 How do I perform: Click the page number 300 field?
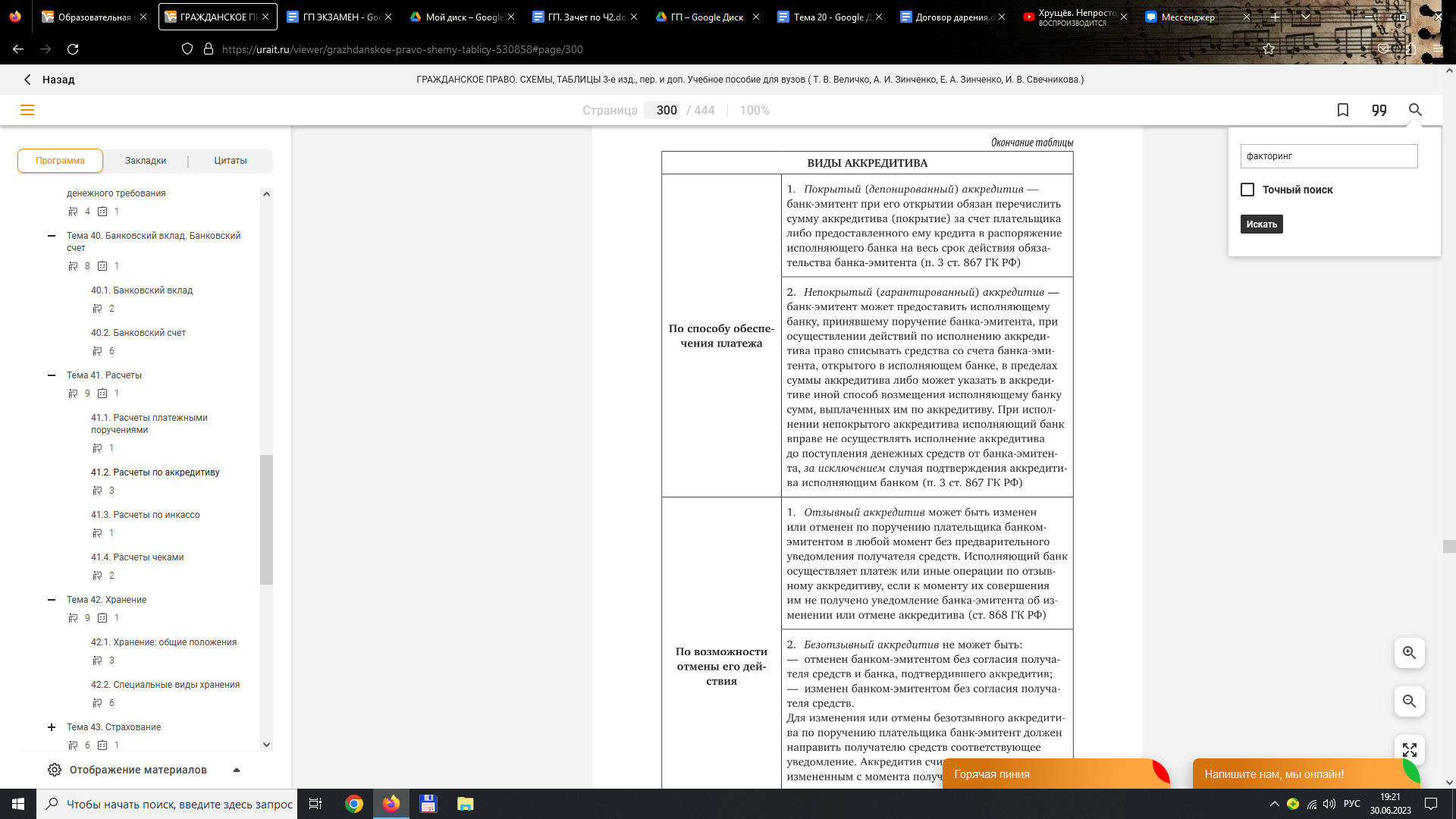tap(662, 110)
